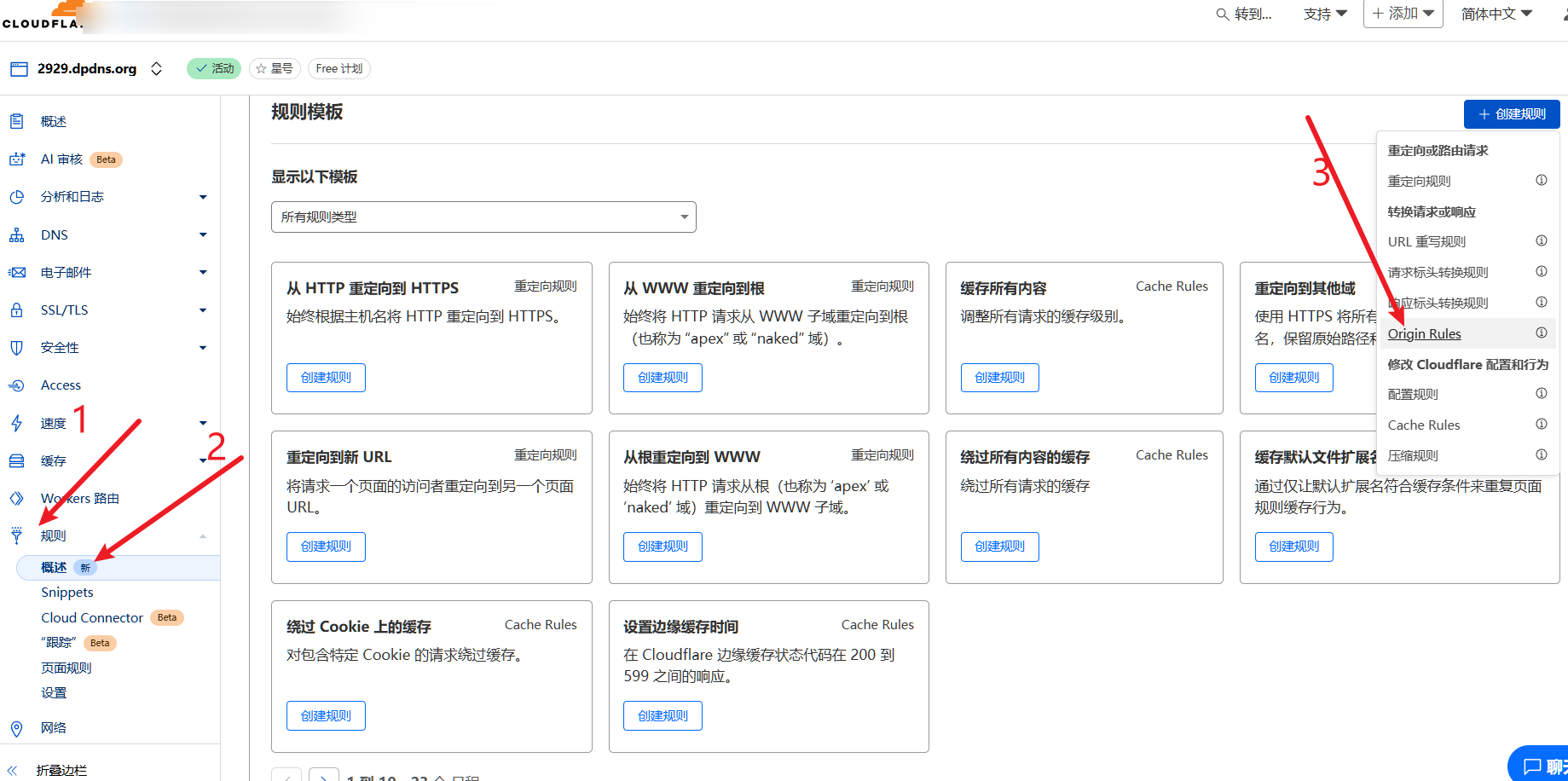Expand the 安全性 sidebar section
Image resolution: width=1568 pixels, height=781 pixels.
(x=203, y=348)
